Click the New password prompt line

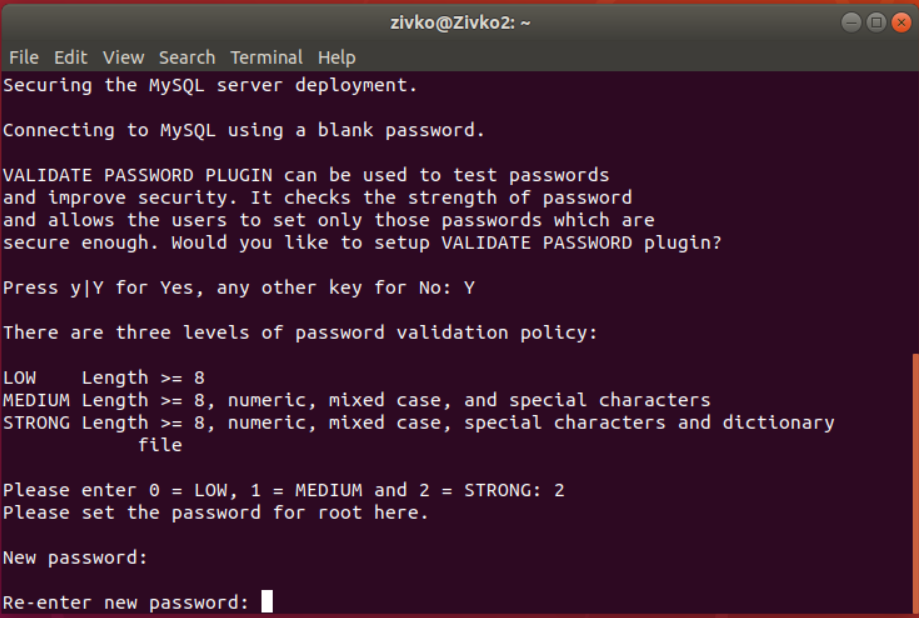point(75,557)
